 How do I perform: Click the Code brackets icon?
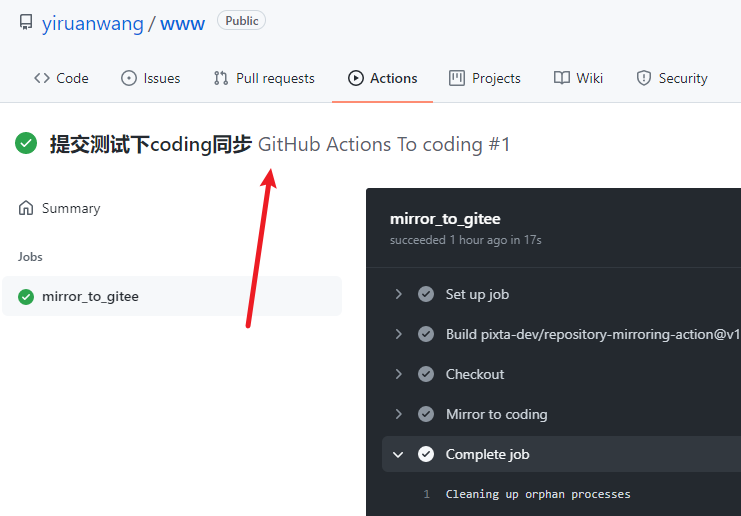(42, 78)
